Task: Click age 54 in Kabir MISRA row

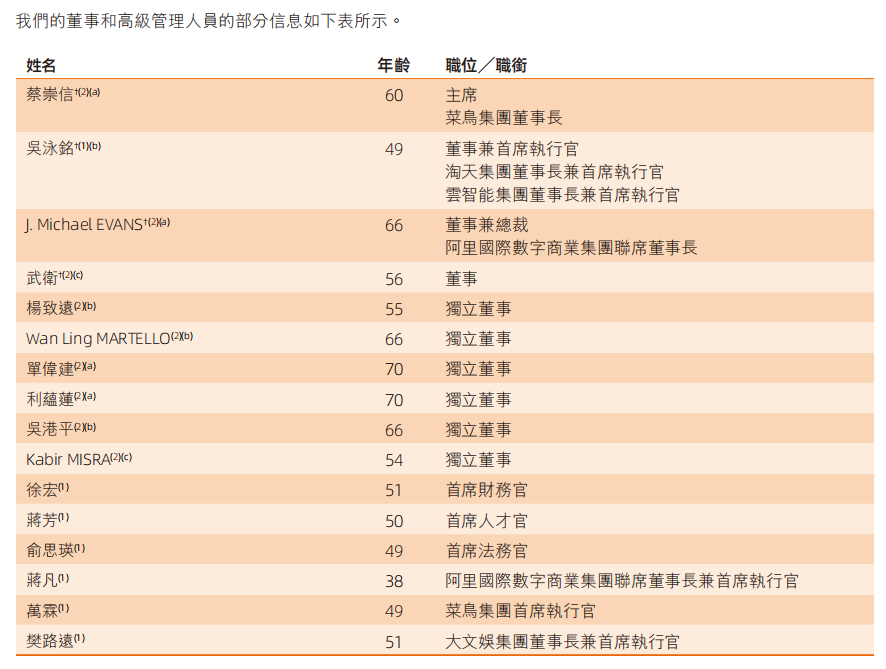Action: [394, 461]
